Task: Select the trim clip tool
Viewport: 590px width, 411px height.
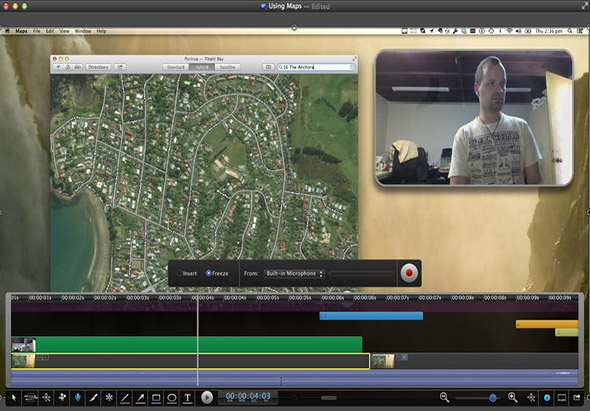Action: [x=30, y=397]
